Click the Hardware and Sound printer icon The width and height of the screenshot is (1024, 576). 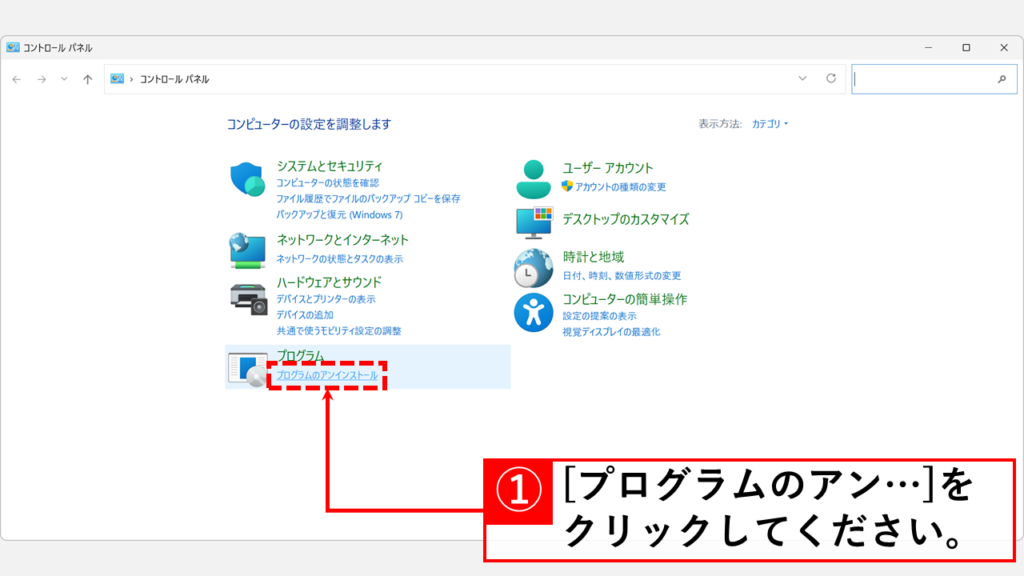(x=247, y=298)
